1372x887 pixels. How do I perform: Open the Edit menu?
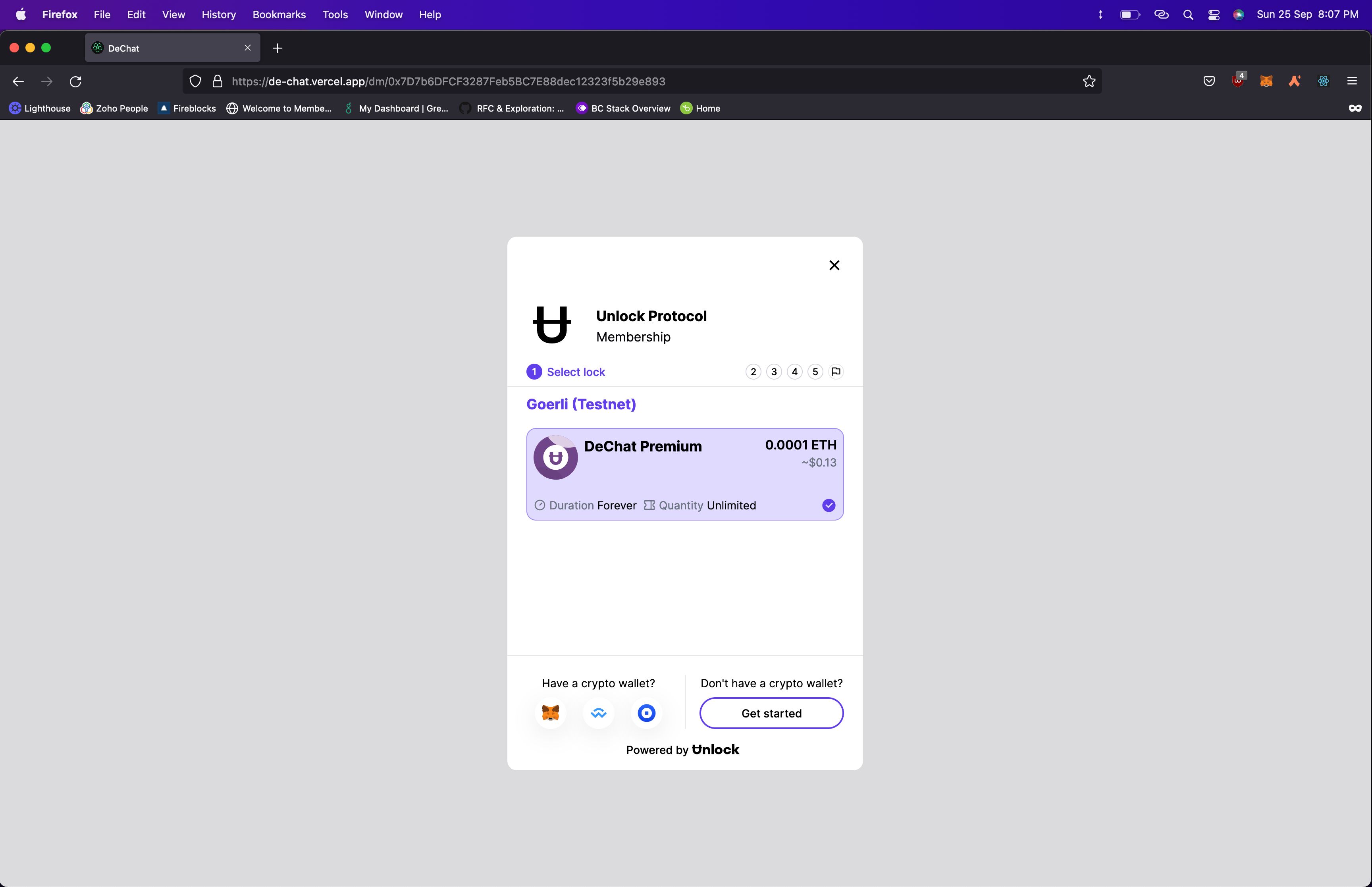pos(136,14)
